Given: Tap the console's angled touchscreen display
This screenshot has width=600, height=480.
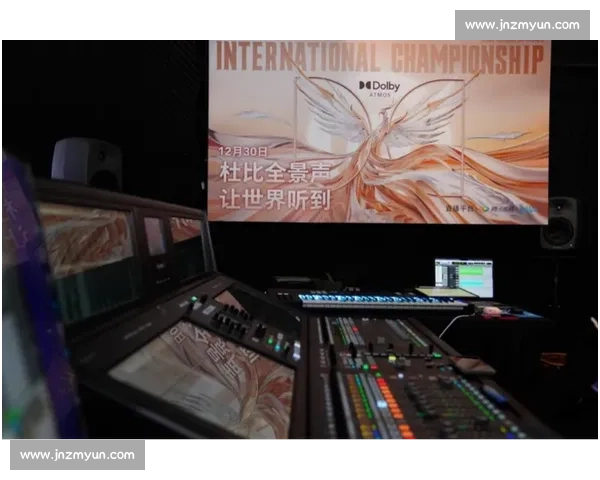Looking at the screenshot, I should [200, 385].
